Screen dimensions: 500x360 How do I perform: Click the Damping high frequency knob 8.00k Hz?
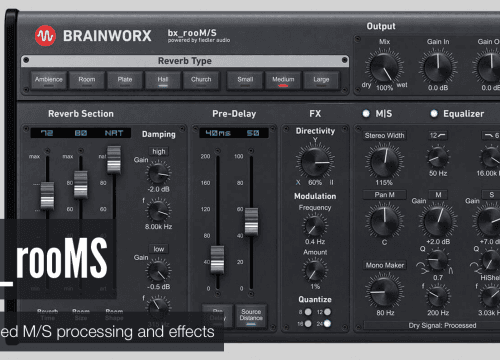click(158, 211)
